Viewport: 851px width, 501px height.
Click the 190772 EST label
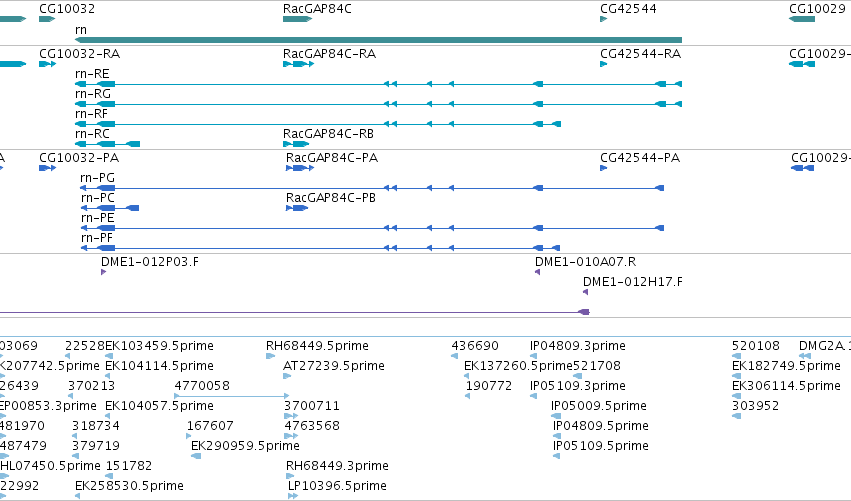(489, 386)
